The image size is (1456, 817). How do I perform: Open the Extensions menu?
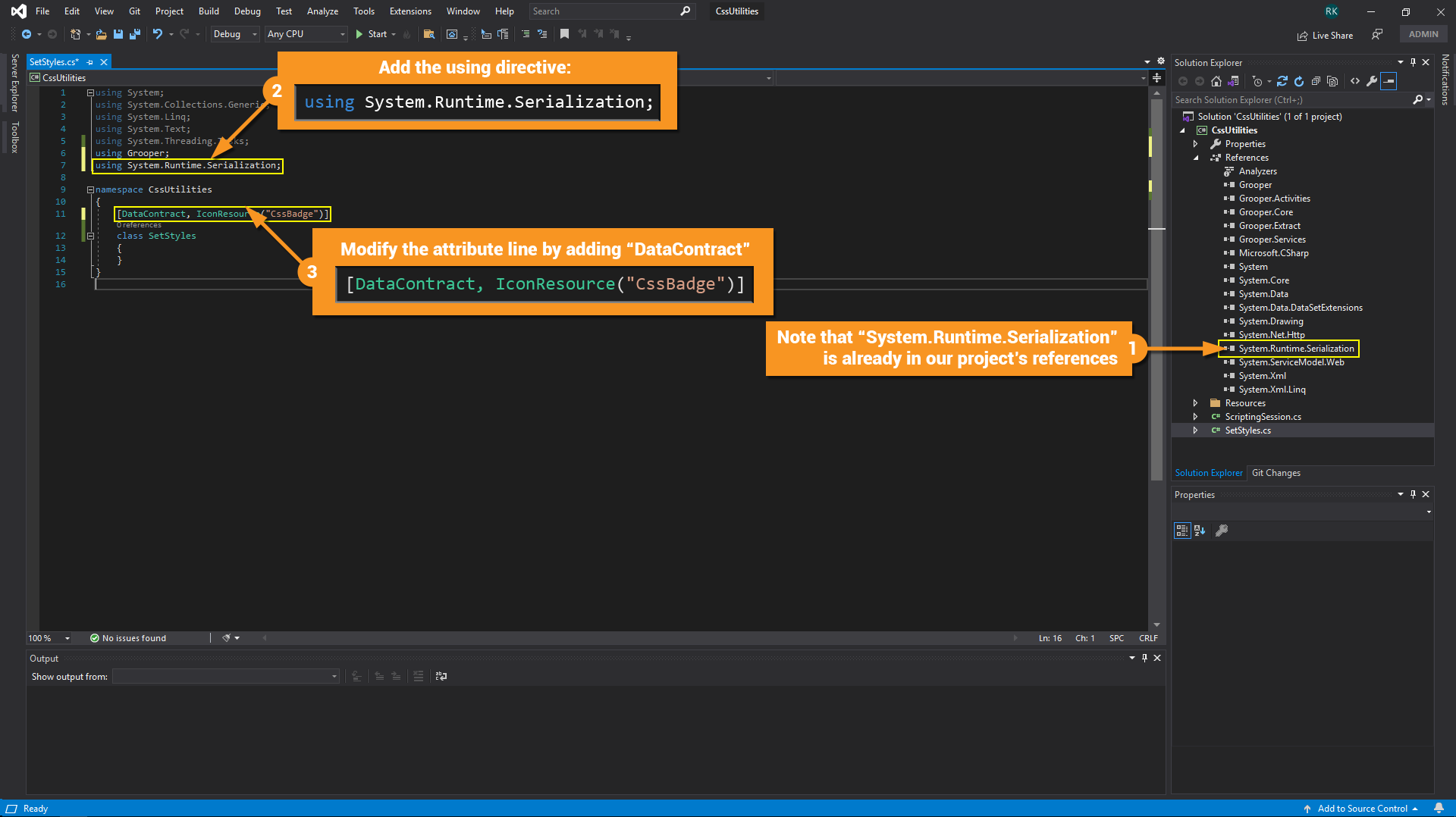[x=409, y=11]
